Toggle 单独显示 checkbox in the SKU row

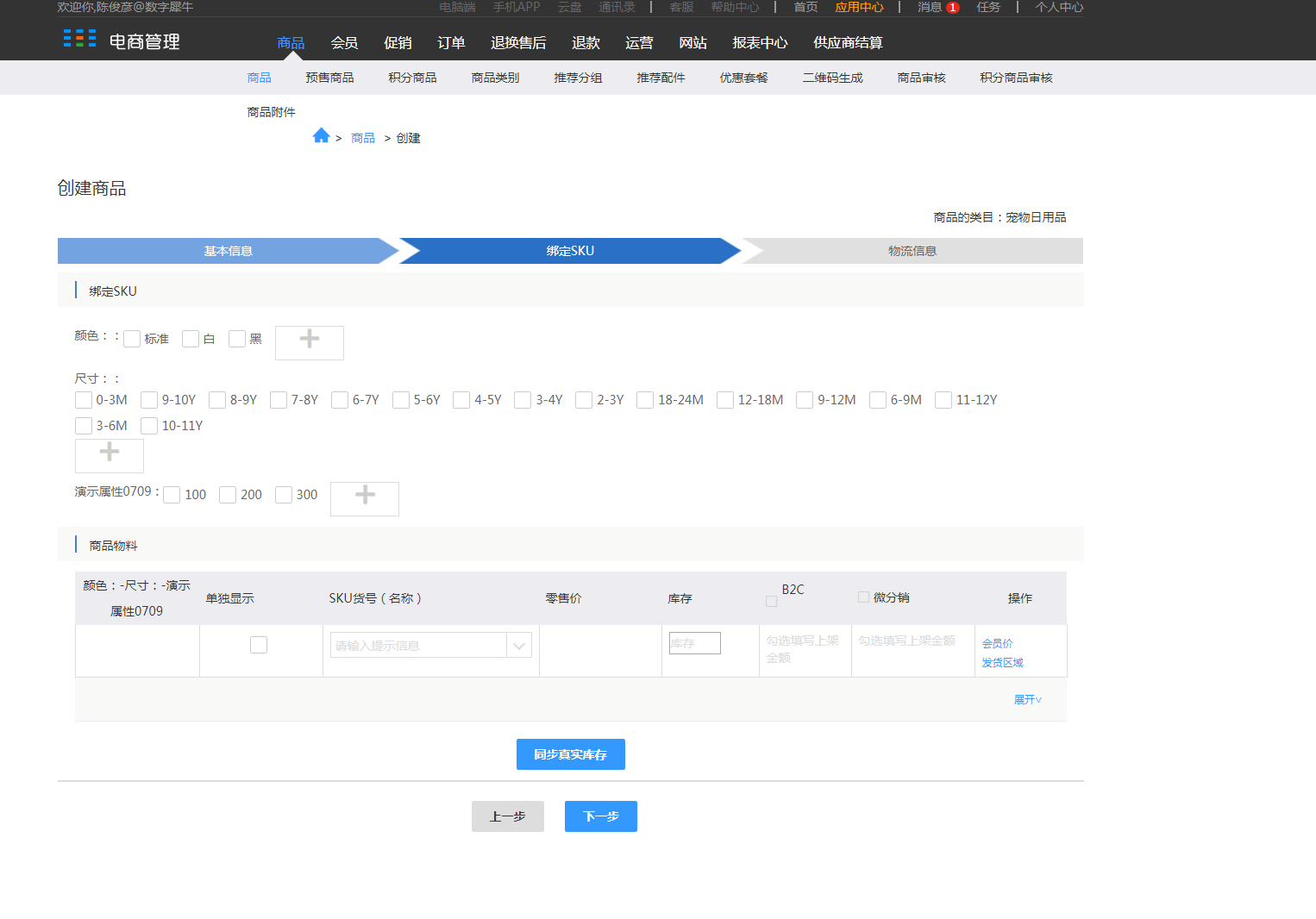click(259, 645)
